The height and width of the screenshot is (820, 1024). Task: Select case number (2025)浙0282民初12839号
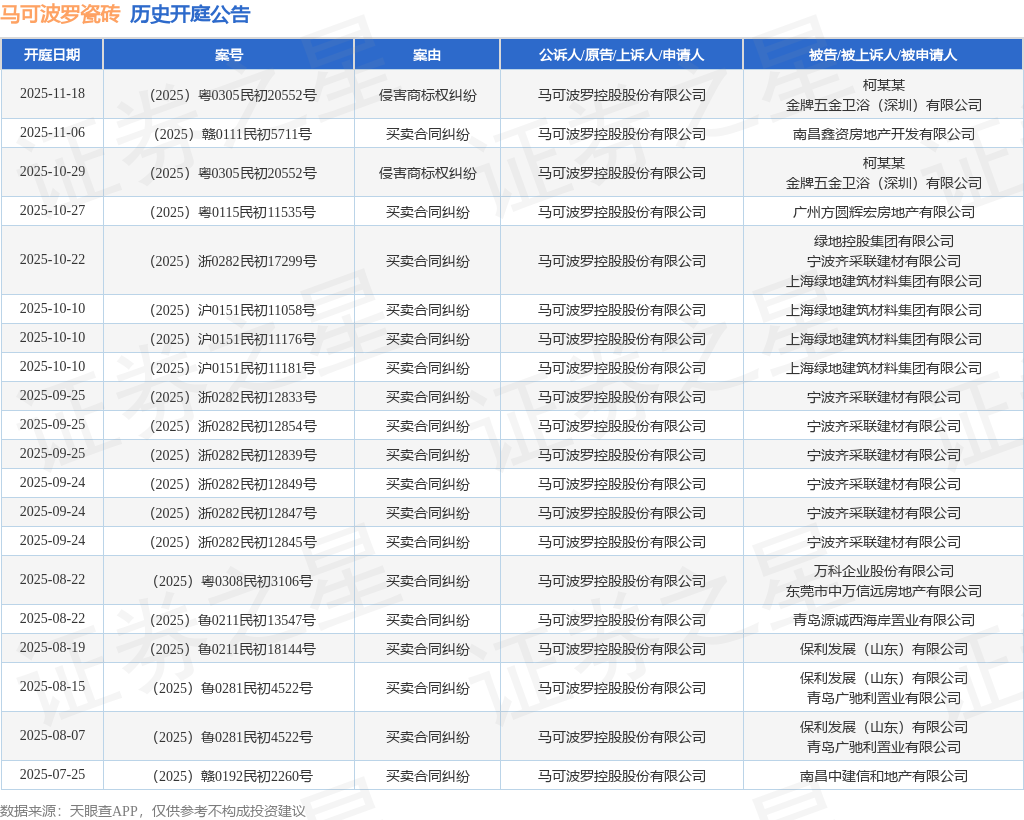click(232, 455)
